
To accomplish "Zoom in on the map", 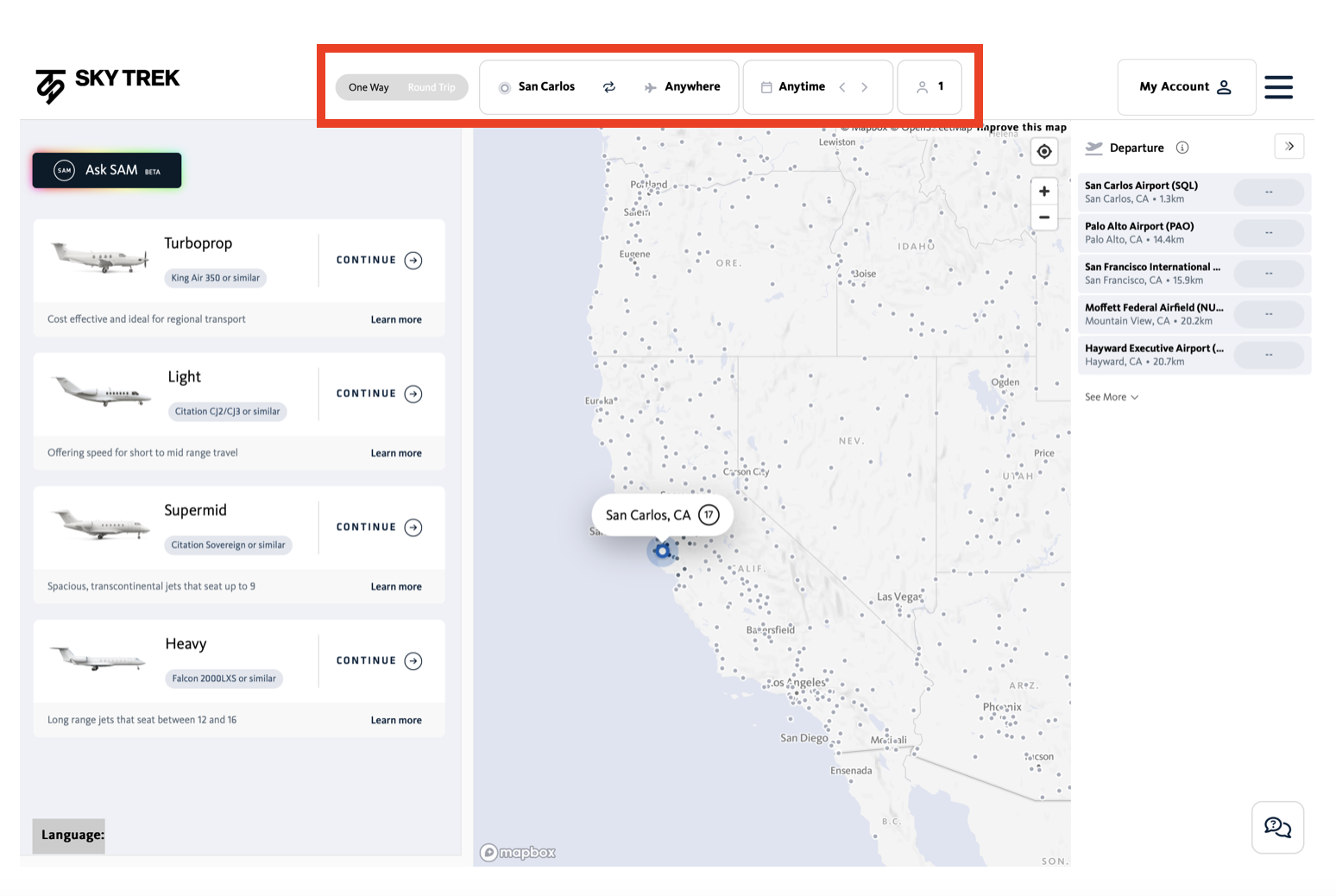I will [1044, 192].
